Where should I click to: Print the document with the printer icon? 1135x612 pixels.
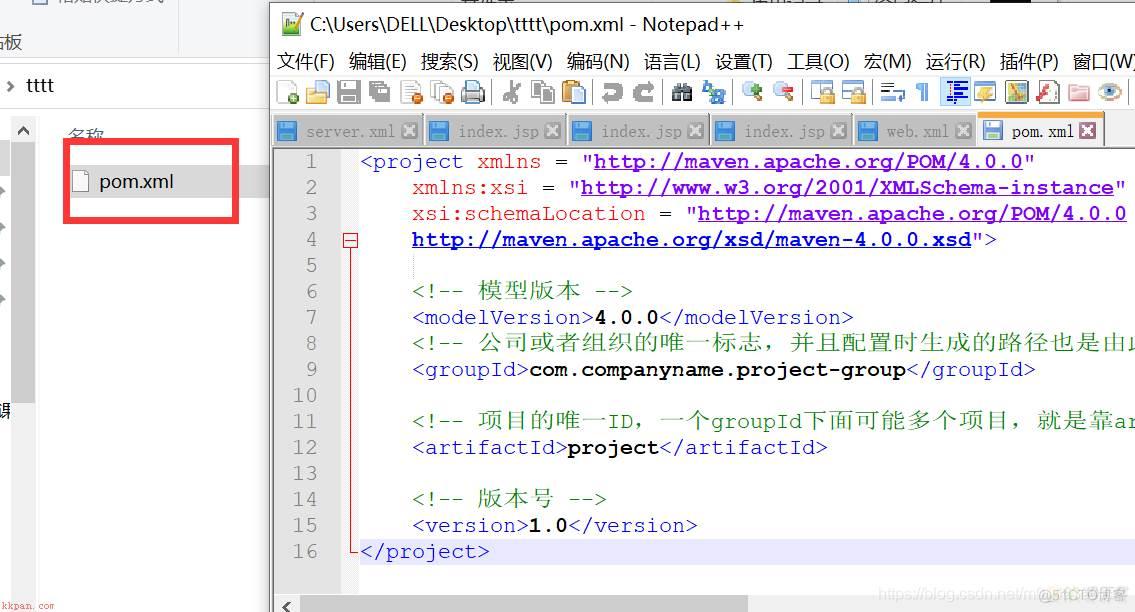[473, 92]
